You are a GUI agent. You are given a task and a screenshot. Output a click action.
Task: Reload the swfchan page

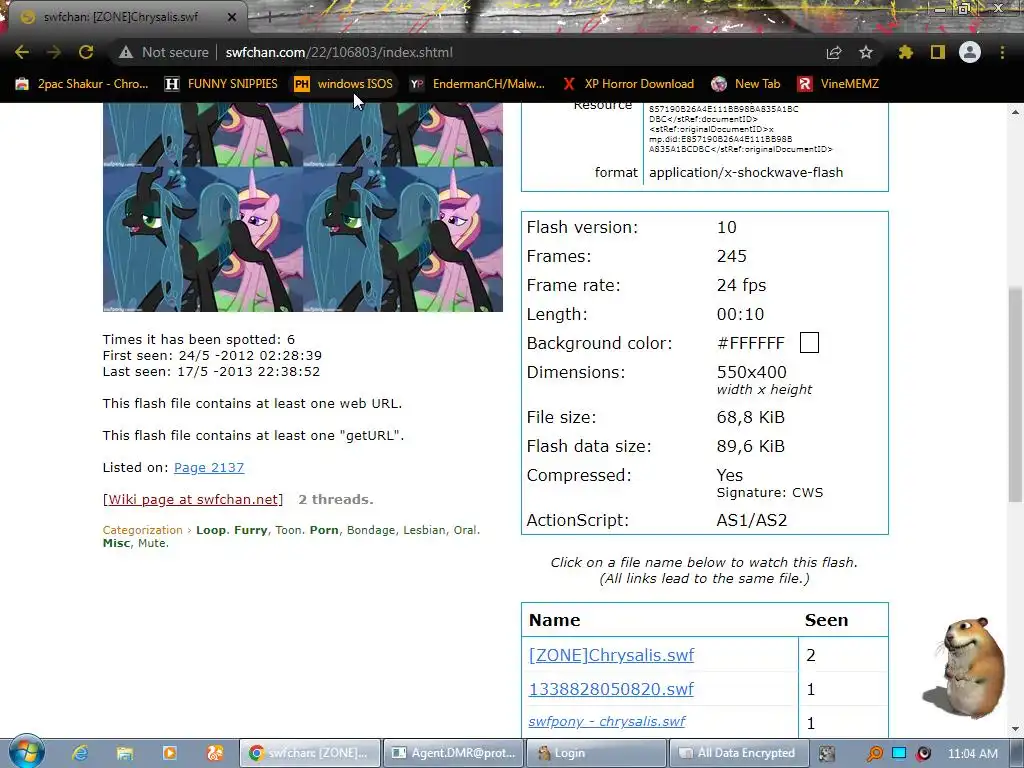[86, 52]
